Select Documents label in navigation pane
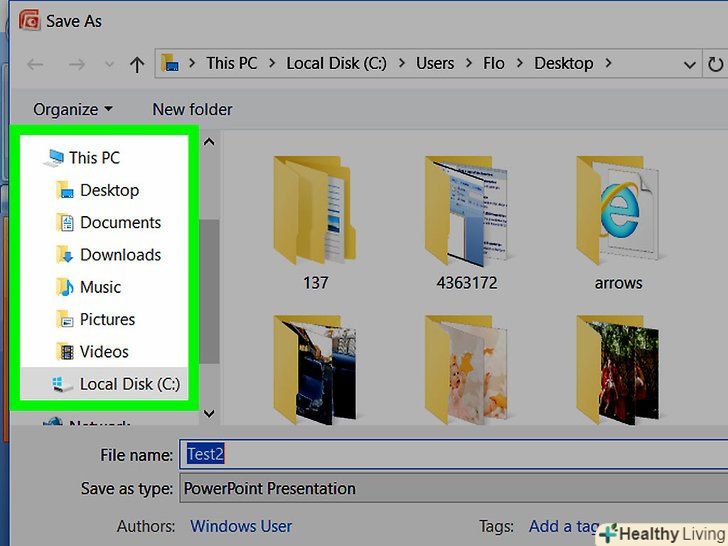The width and height of the screenshot is (728, 546). [x=121, y=223]
